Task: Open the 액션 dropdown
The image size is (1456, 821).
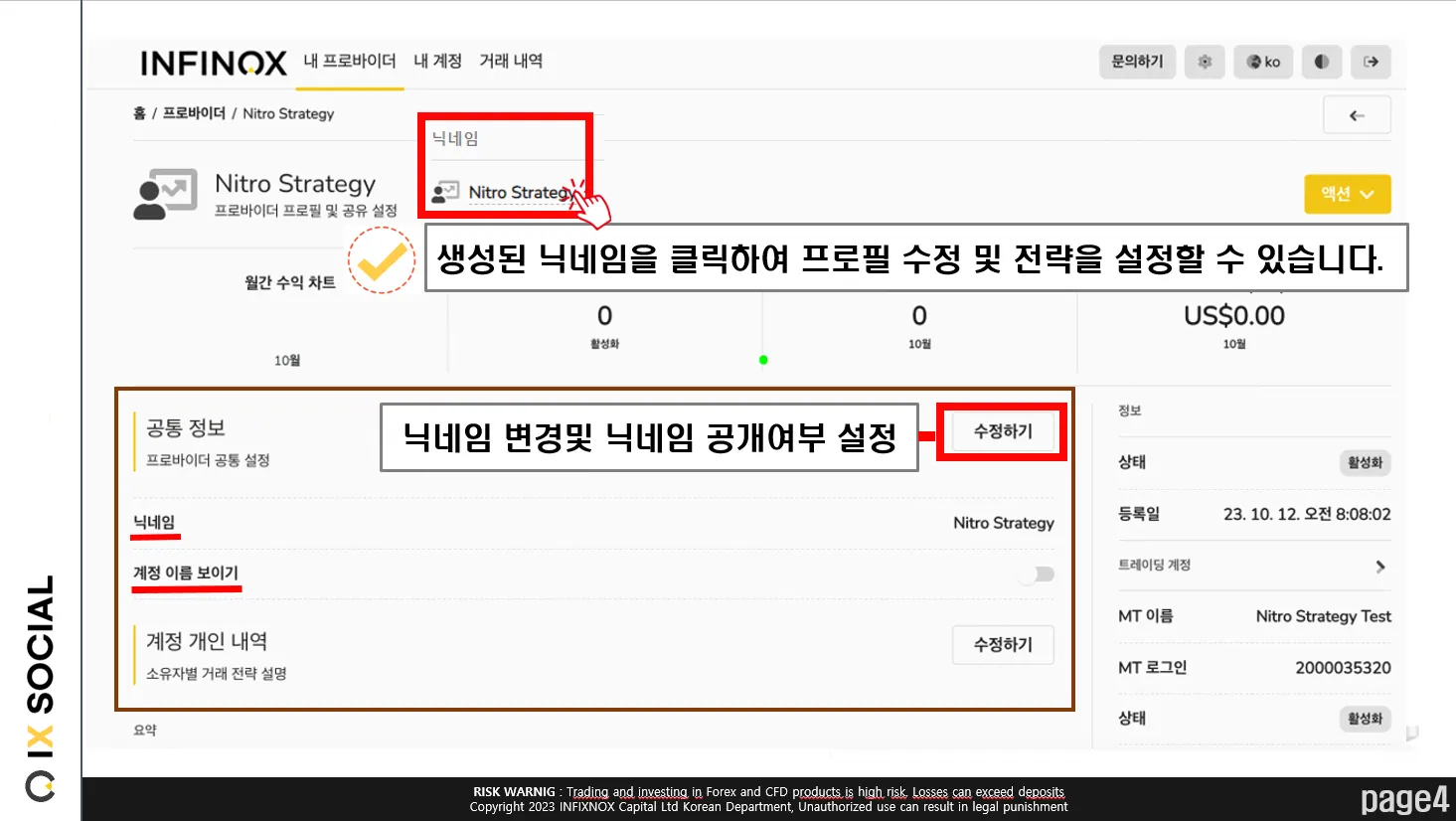Action: coord(1347,194)
